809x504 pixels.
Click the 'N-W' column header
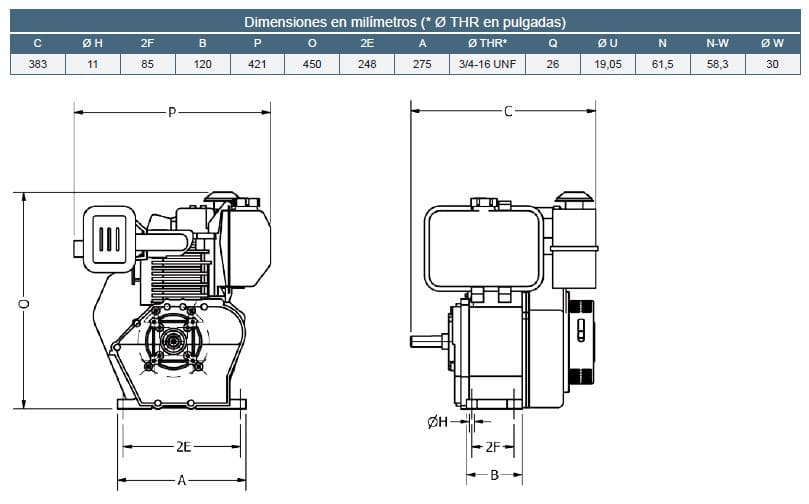tap(718, 43)
